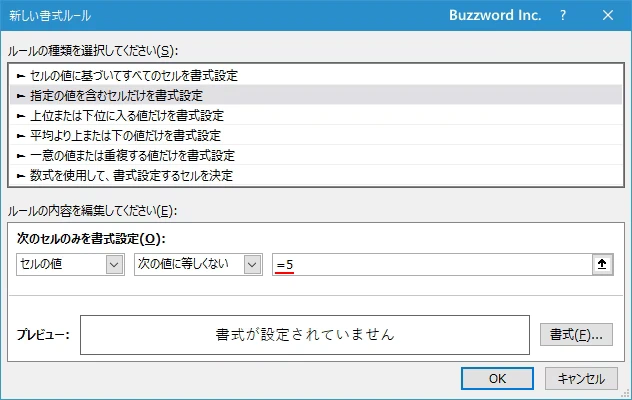Click the value field containing =5
Screen dimensions: 632x400
432,265
